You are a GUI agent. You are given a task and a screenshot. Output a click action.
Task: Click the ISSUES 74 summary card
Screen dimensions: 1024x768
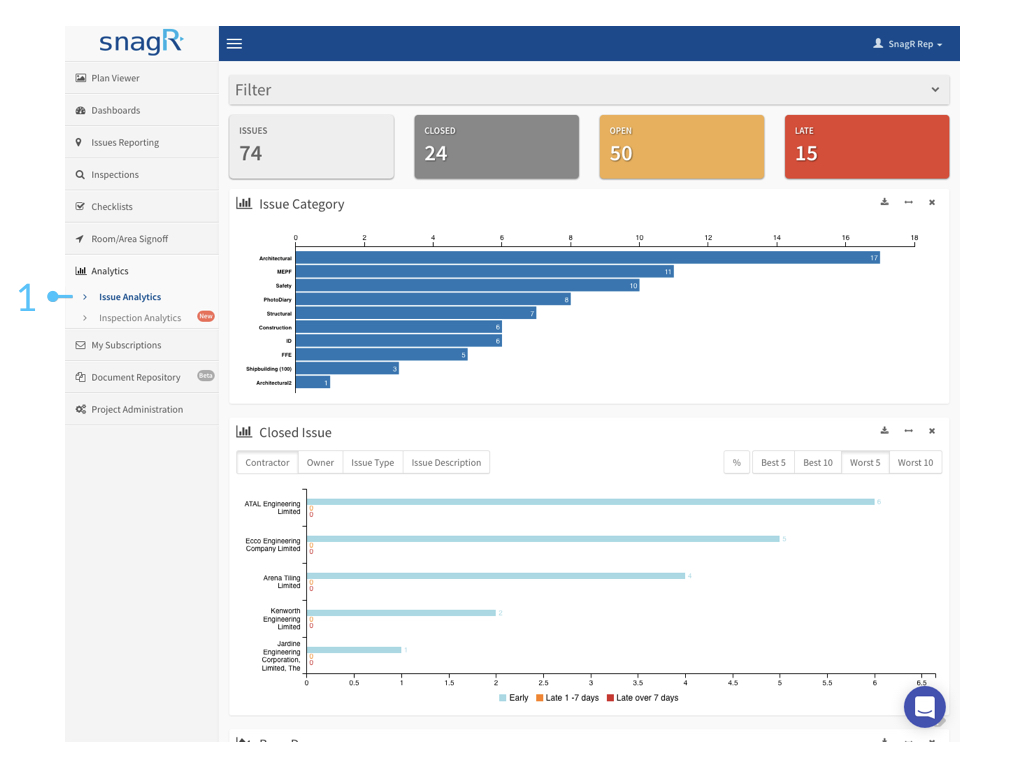pos(312,146)
